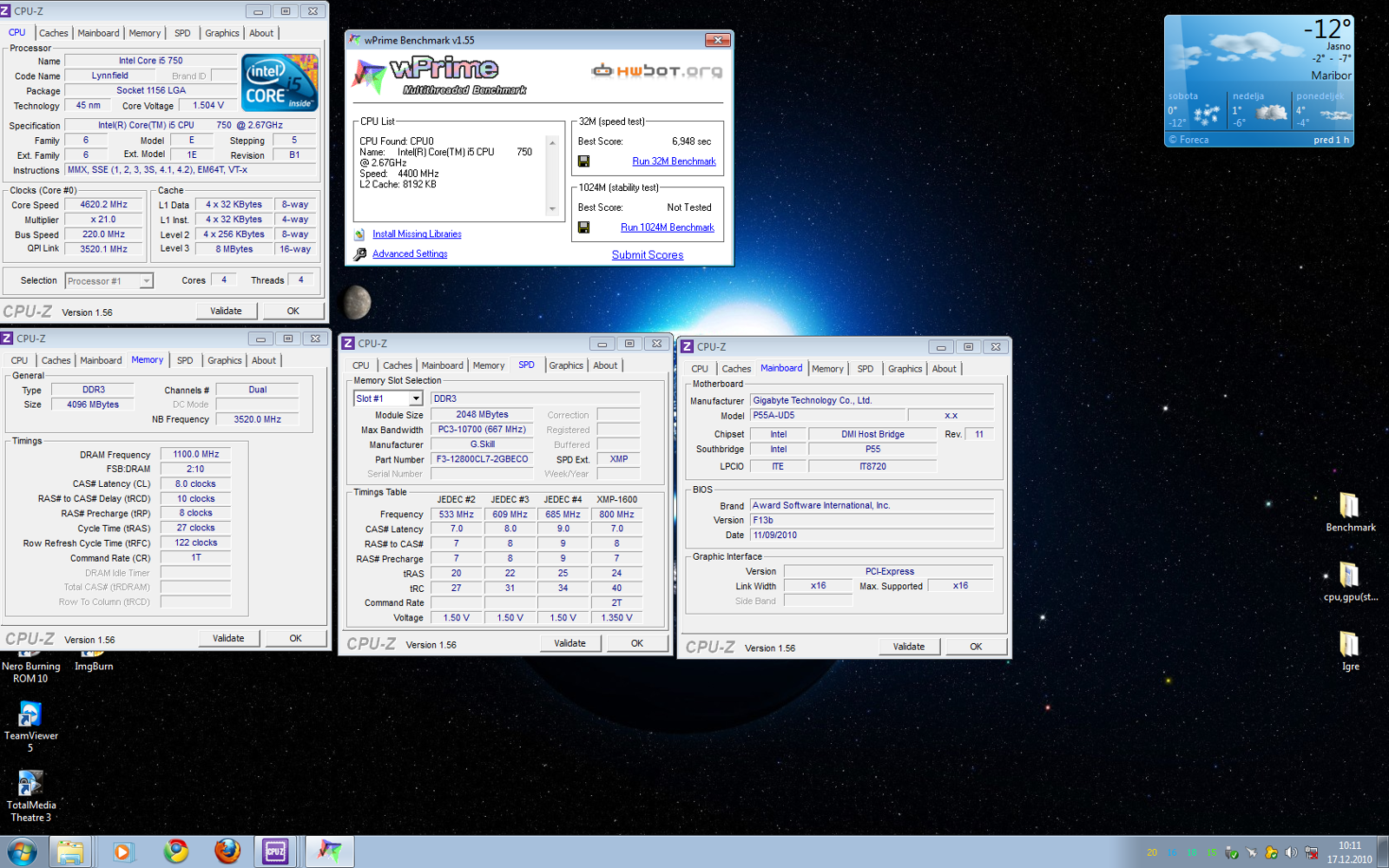The height and width of the screenshot is (868, 1389).
Task: Click the key icon next to Advanced Settings
Action: (360, 254)
